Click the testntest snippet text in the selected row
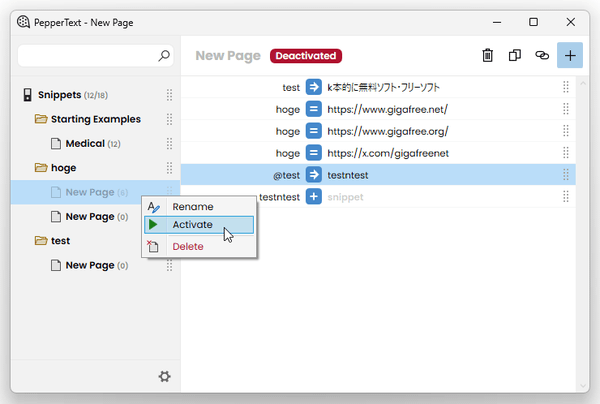The image size is (600, 404). [347, 175]
